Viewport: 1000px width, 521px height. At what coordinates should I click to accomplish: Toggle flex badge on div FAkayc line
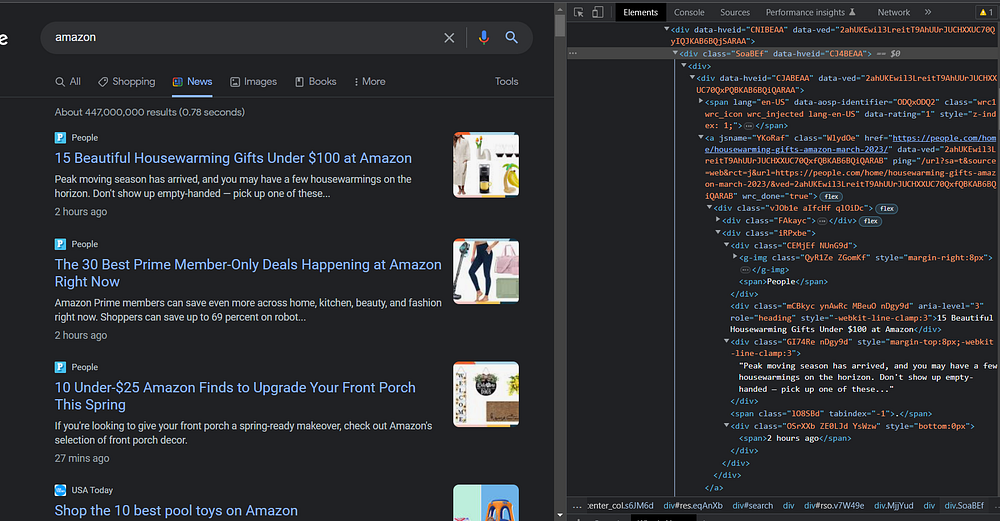871,221
